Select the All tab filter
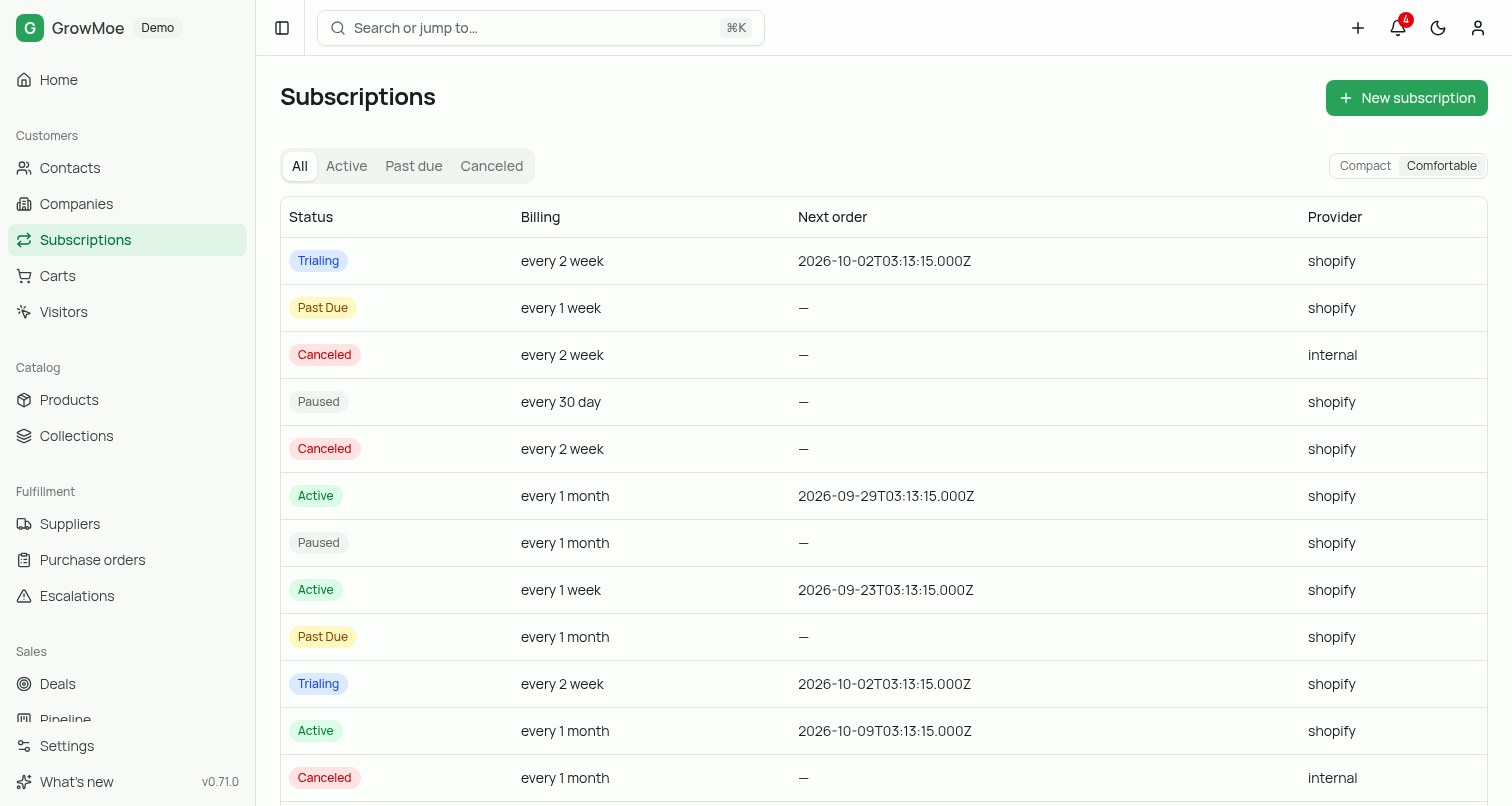 300,166
